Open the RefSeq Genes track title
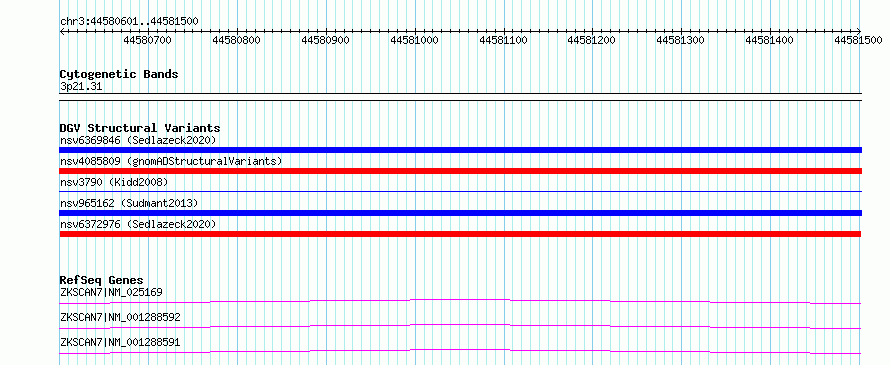Viewport: 890px width, 365px height. 102,280
